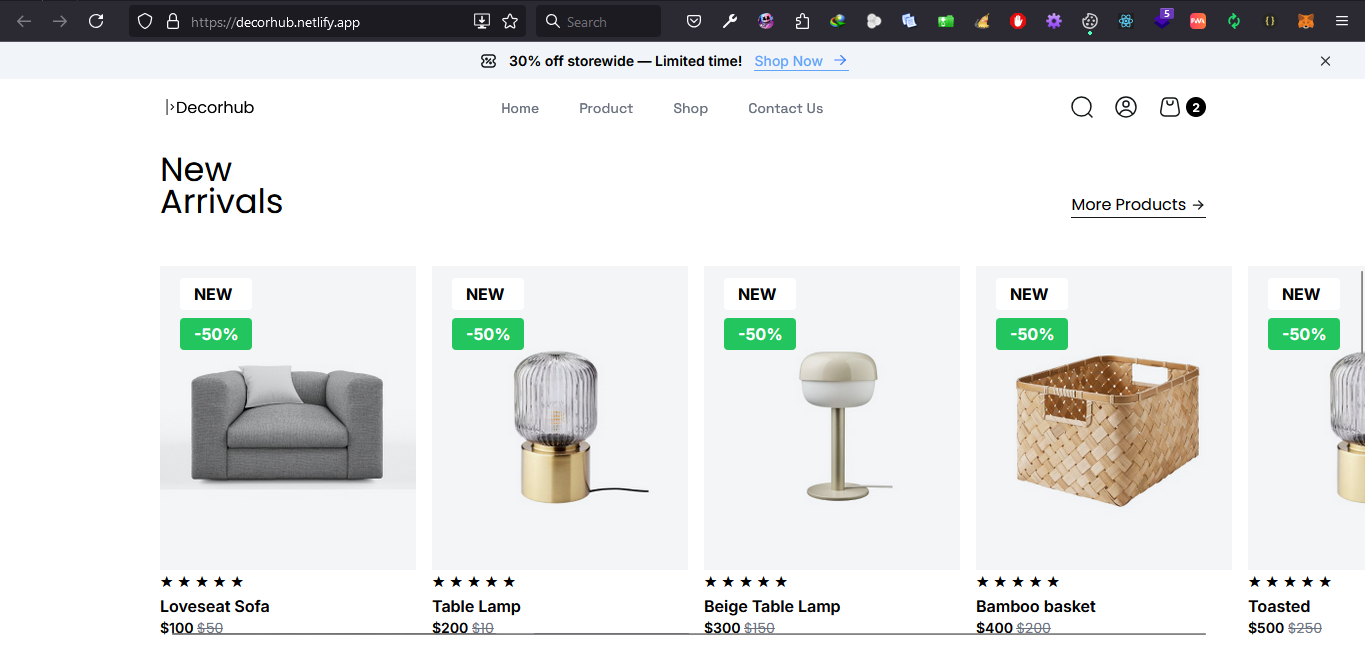The width and height of the screenshot is (1365, 647).
Task: Click the Pocket save icon in toolbar
Action: (x=693, y=21)
